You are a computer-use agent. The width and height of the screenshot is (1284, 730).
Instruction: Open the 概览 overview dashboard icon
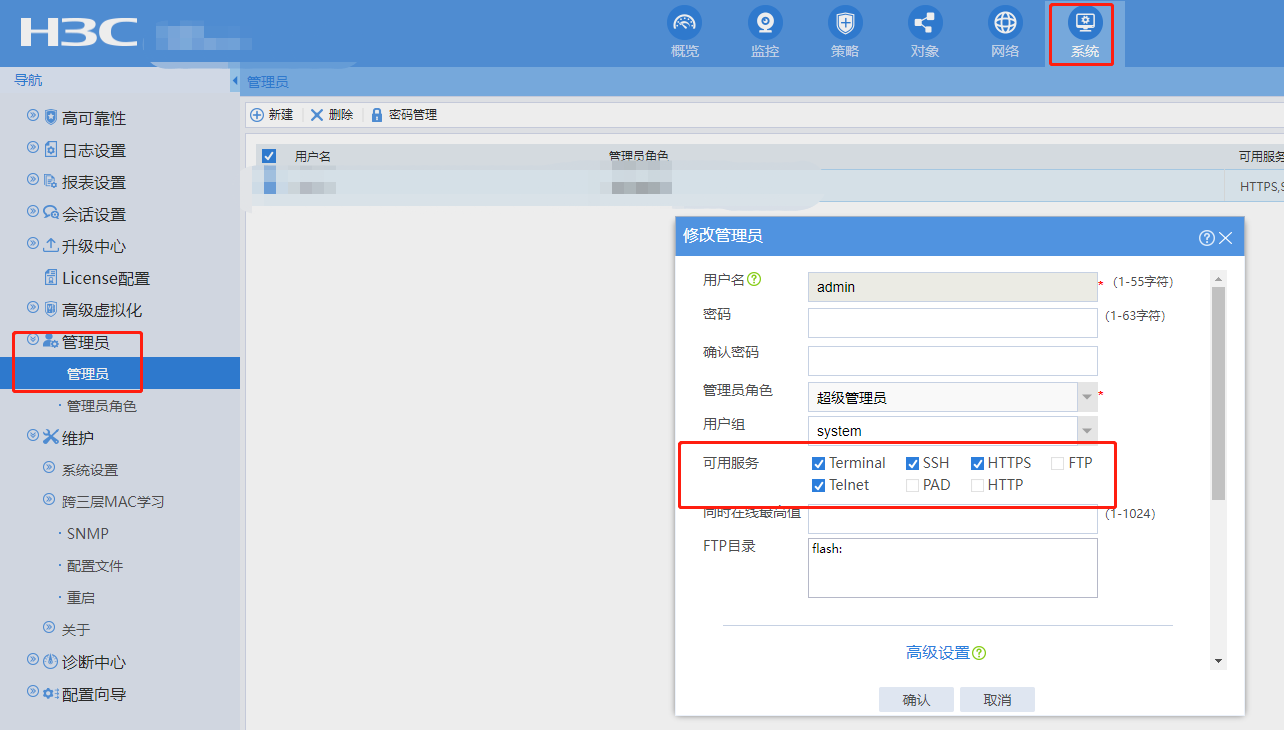pos(685,23)
